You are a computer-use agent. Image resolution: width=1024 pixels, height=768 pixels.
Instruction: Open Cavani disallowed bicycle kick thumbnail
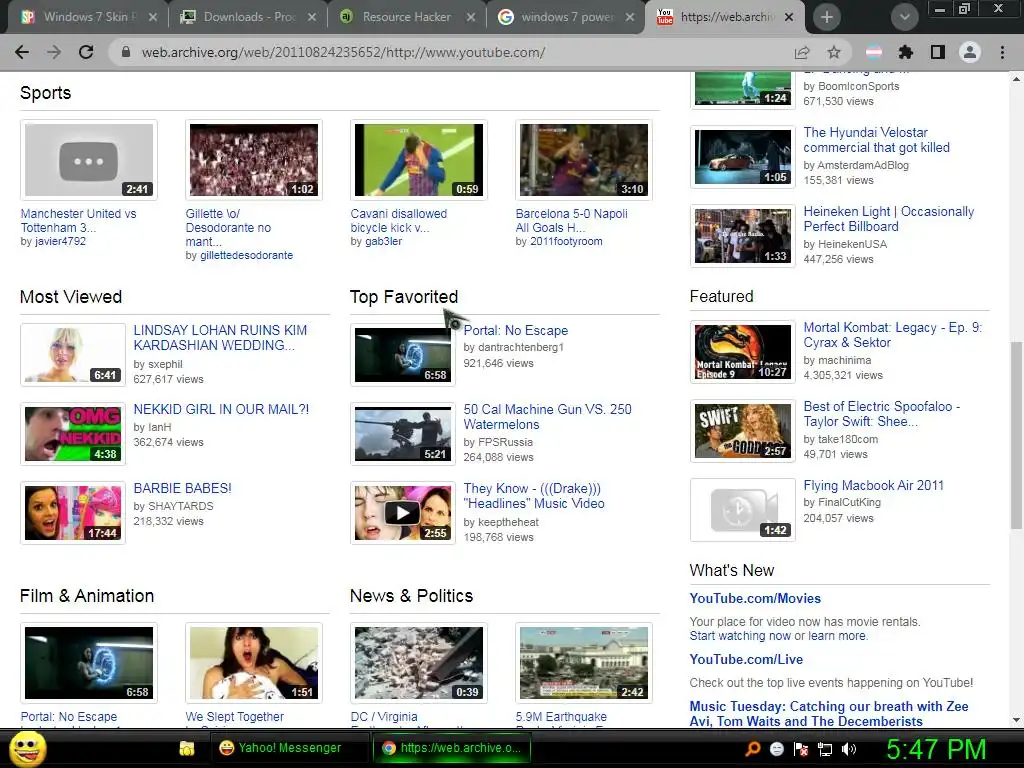419,160
